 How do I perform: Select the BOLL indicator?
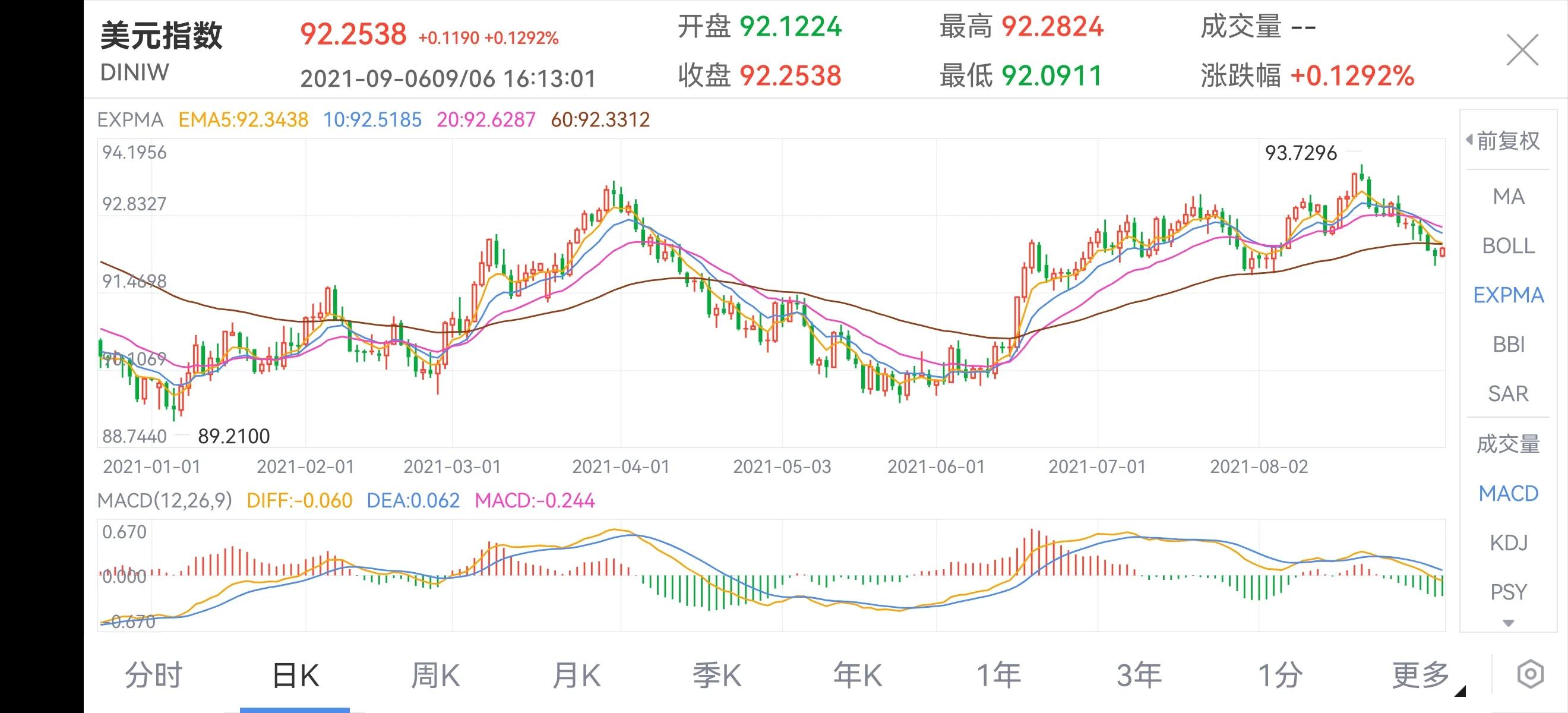[x=1509, y=246]
